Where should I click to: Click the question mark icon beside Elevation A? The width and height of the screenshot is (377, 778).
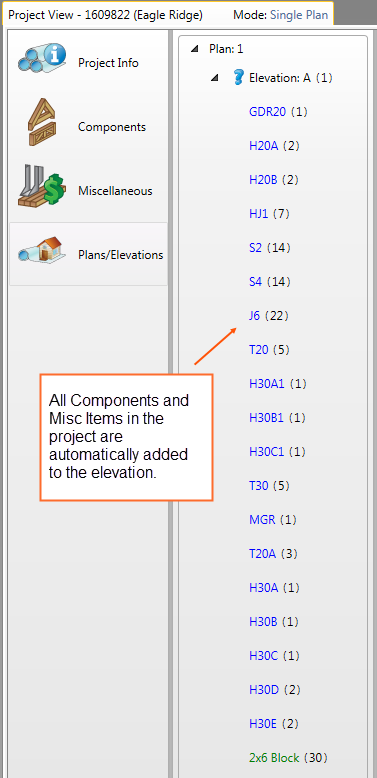[238, 78]
